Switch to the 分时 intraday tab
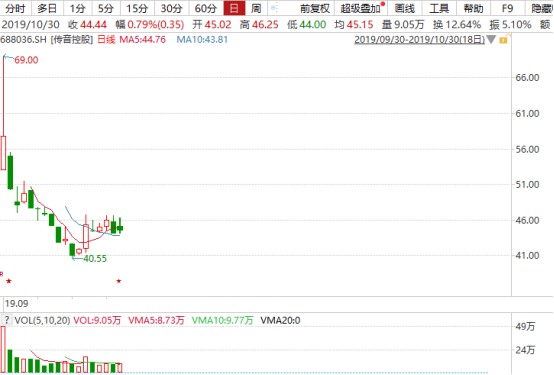The width and height of the screenshot is (554, 375). [16, 8]
